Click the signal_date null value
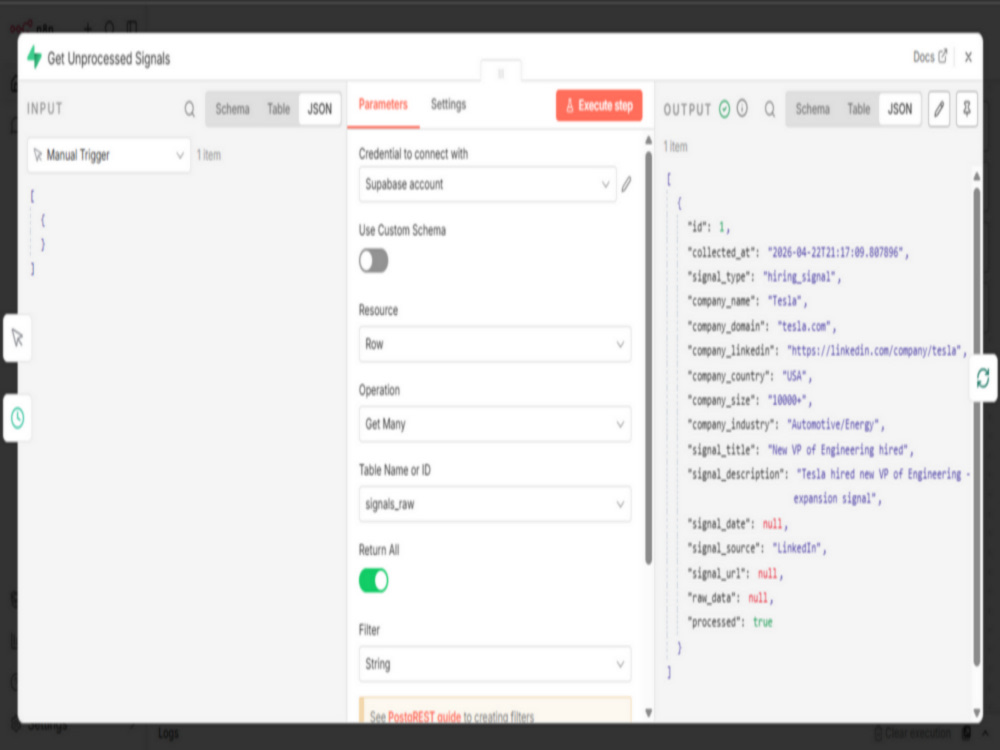Screen dimensions: 1000x750 click(x=772, y=524)
